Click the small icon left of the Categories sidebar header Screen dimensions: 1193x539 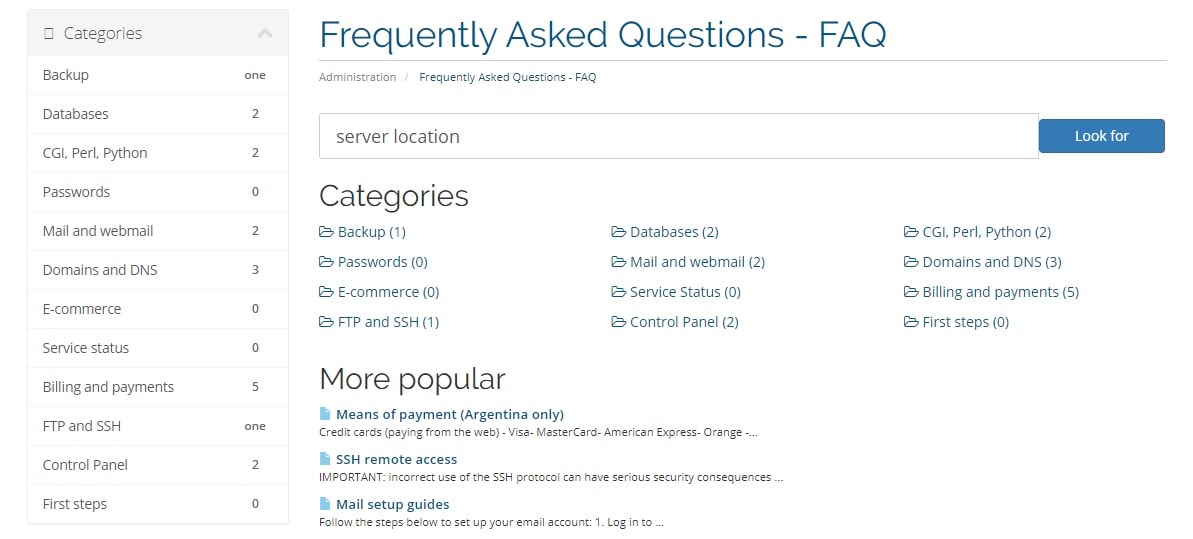tap(49, 33)
